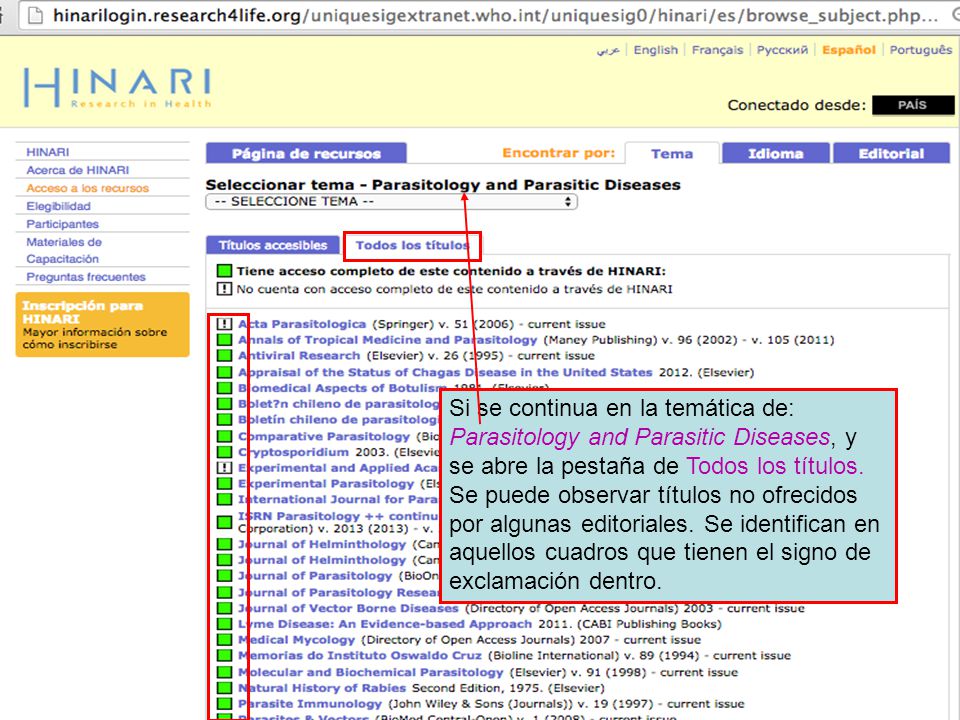Screen dimensions: 960x720
Task: Switch to the Tema tab
Action: [x=672, y=153]
